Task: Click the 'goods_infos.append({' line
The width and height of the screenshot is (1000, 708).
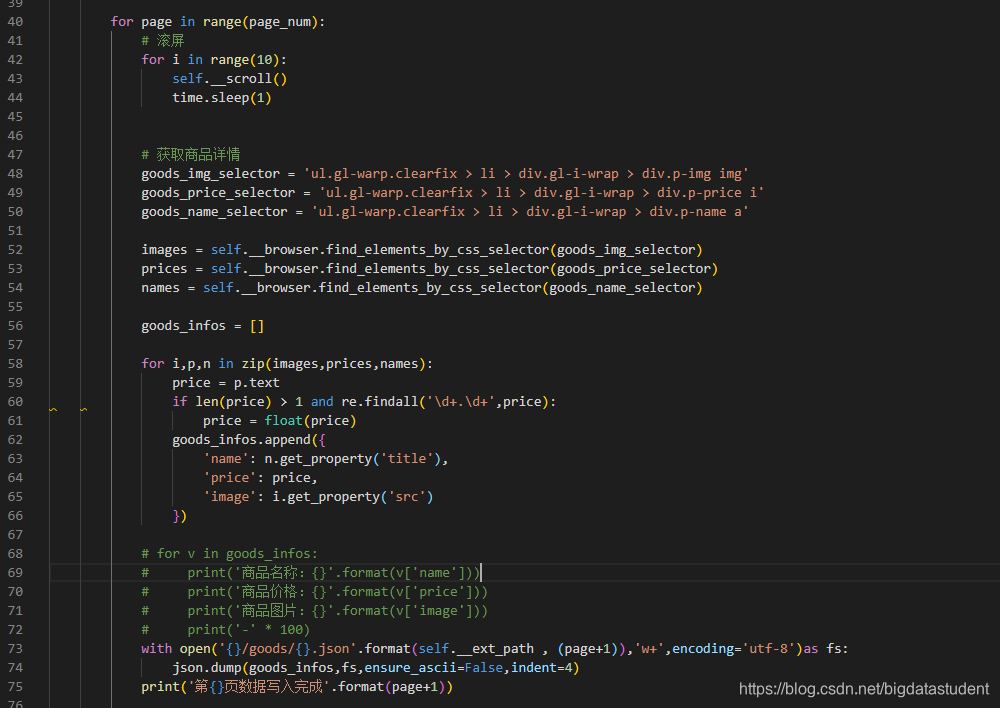Action: pyautogui.click(x=249, y=439)
